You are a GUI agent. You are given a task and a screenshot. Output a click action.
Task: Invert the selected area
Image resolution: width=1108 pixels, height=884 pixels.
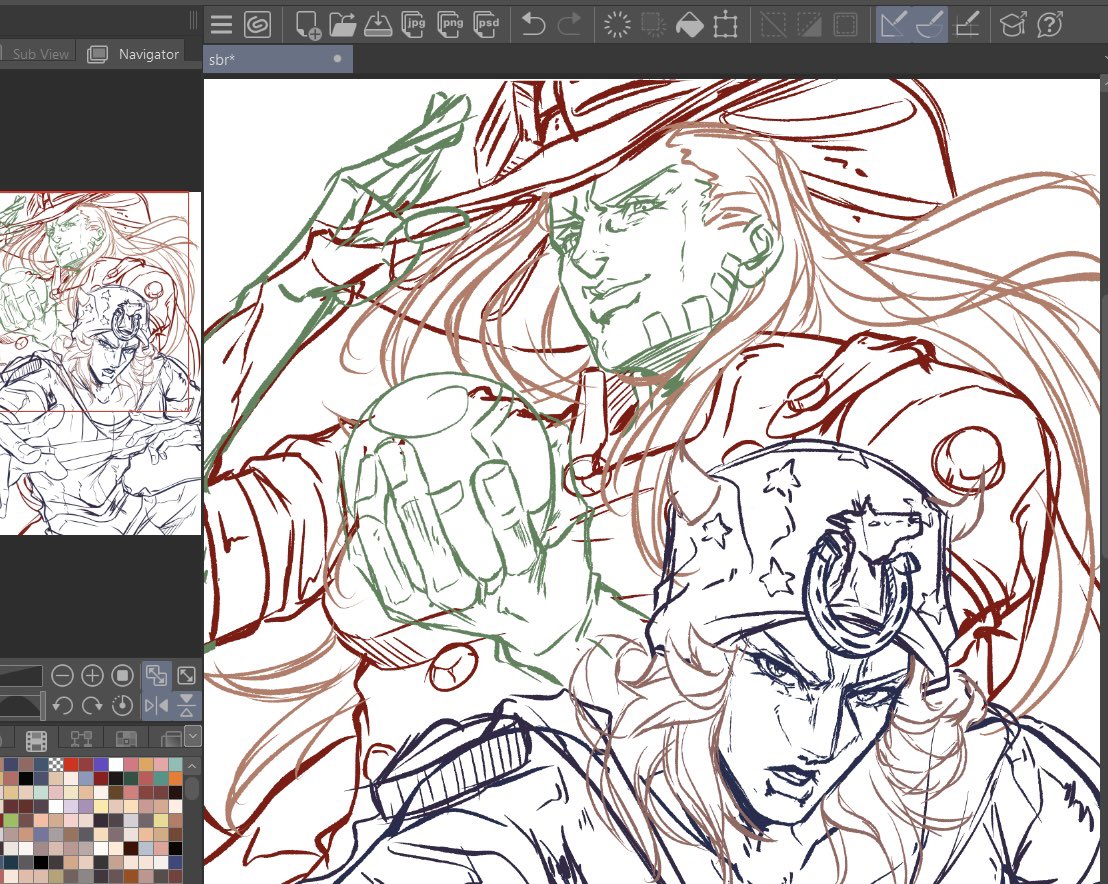809,25
